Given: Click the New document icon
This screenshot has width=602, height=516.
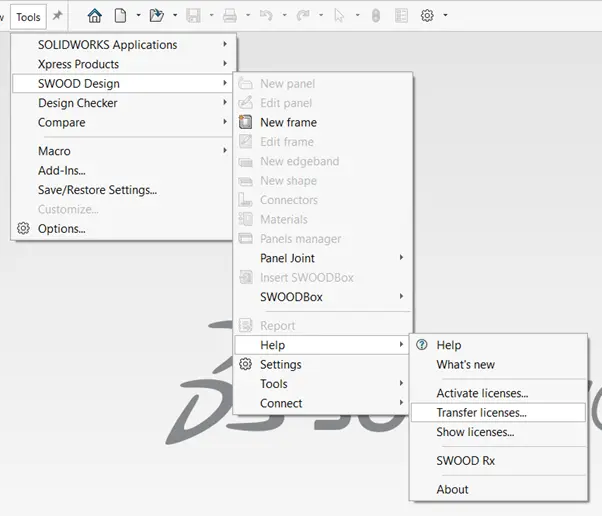Looking at the screenshot, I should pyautogui.click(x=120, y=16).
